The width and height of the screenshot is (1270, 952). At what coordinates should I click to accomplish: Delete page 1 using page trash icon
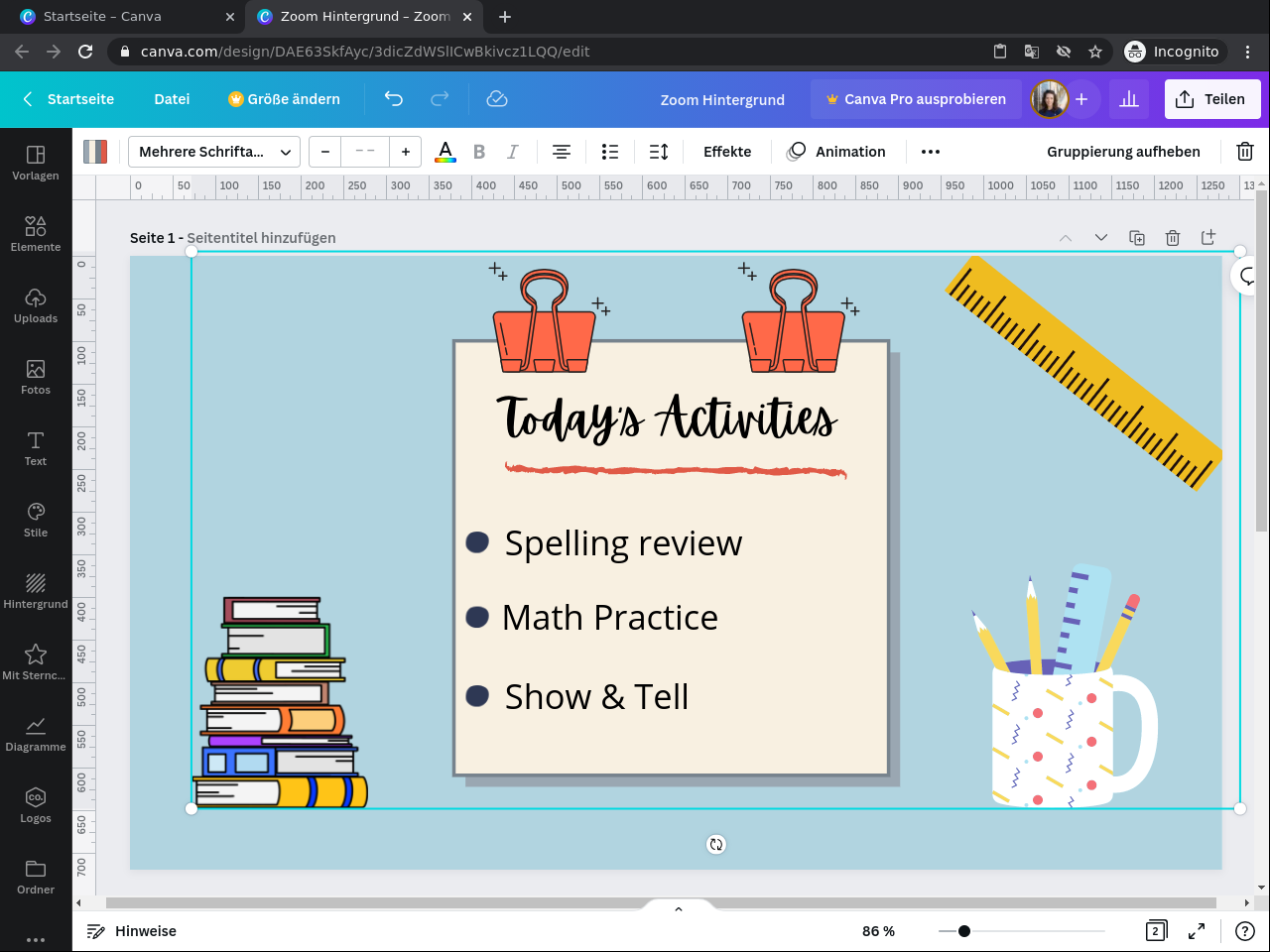pos(1173,238)
